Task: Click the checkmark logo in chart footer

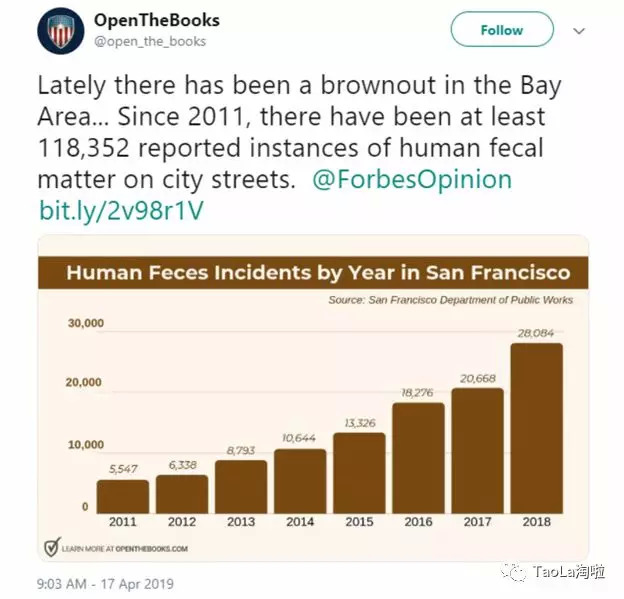Action: pos(52,547)
